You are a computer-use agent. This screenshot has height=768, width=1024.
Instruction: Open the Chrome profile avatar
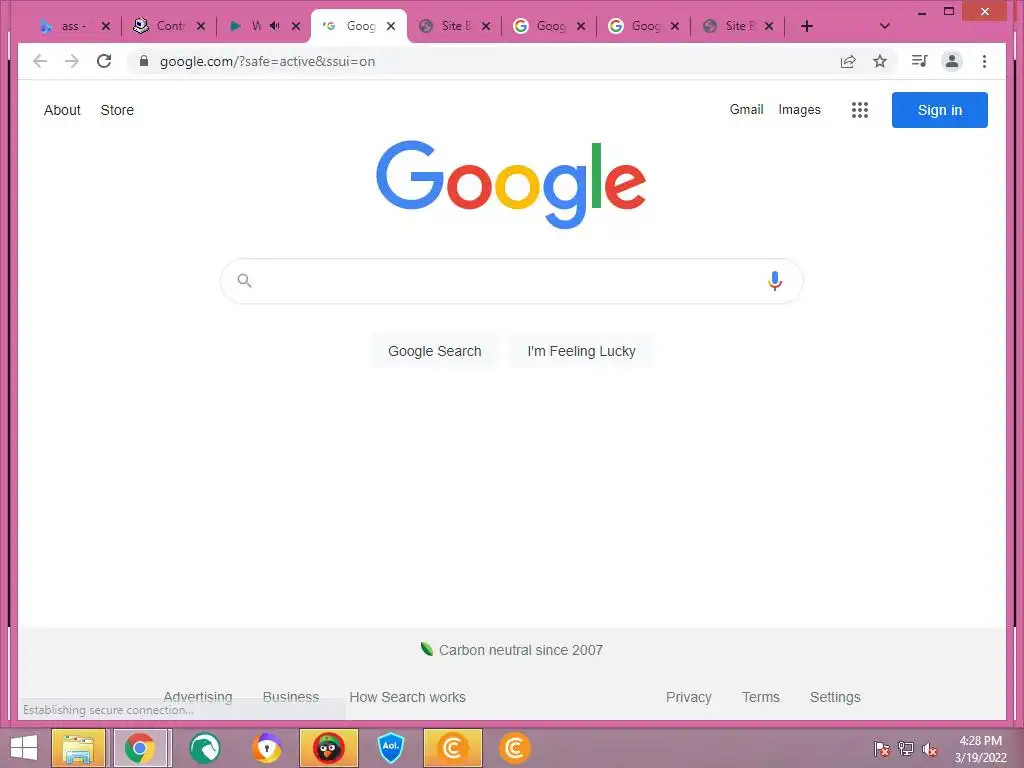click(952, 61)
